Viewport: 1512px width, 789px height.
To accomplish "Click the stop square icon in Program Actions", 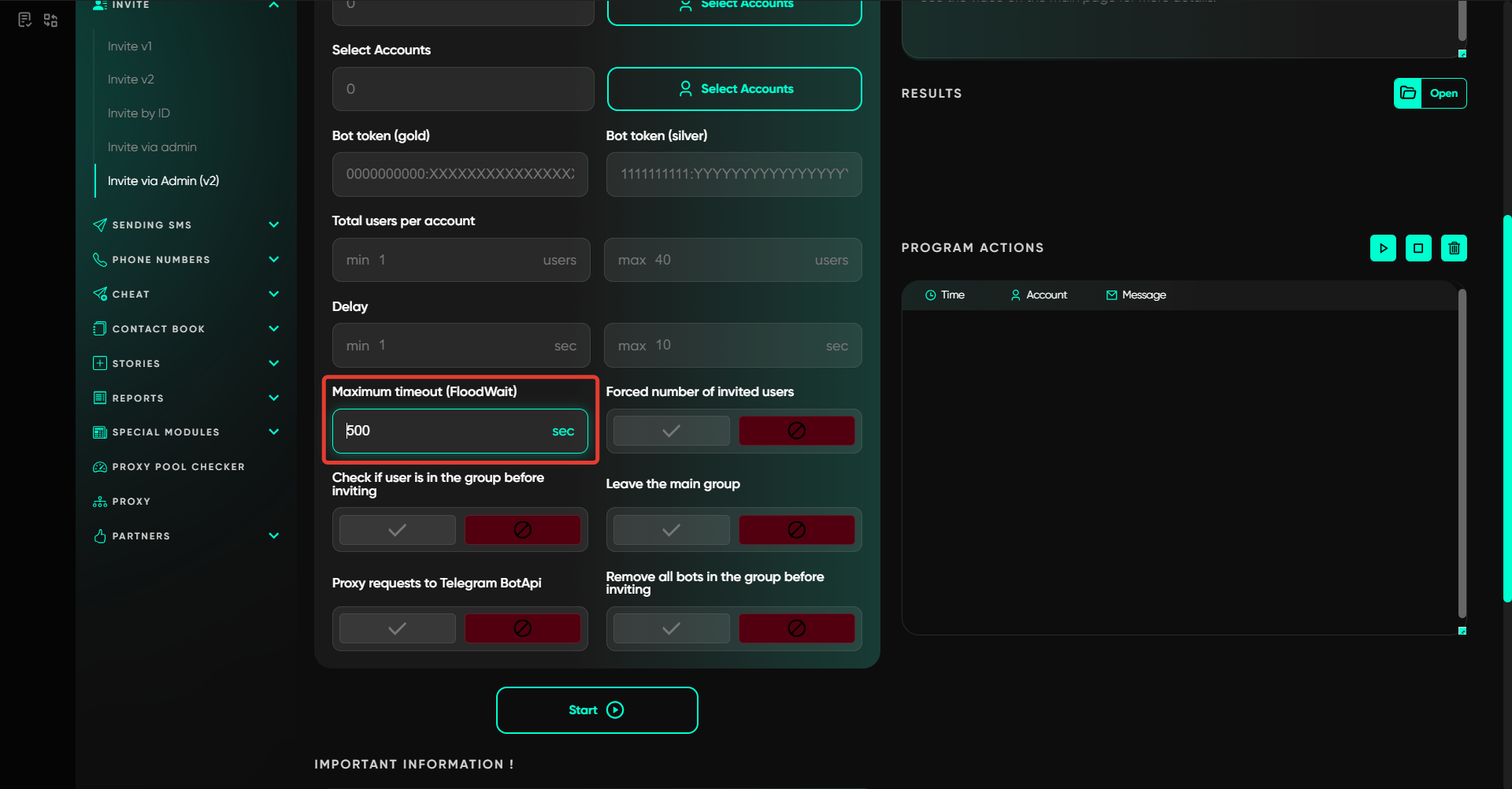I will tap(1418, 248).
